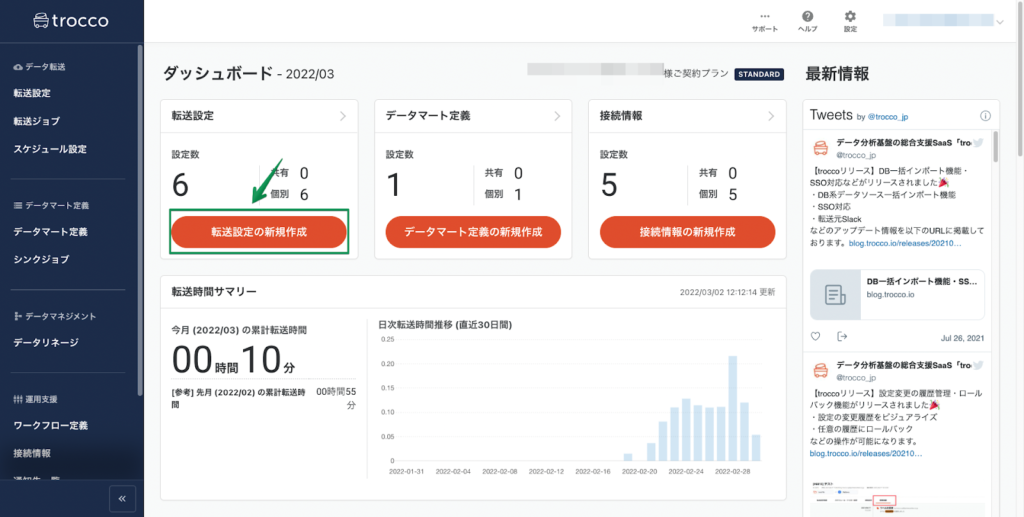
Task: Select スケジュール設定 in the sidebar
Action: [50, 149]
